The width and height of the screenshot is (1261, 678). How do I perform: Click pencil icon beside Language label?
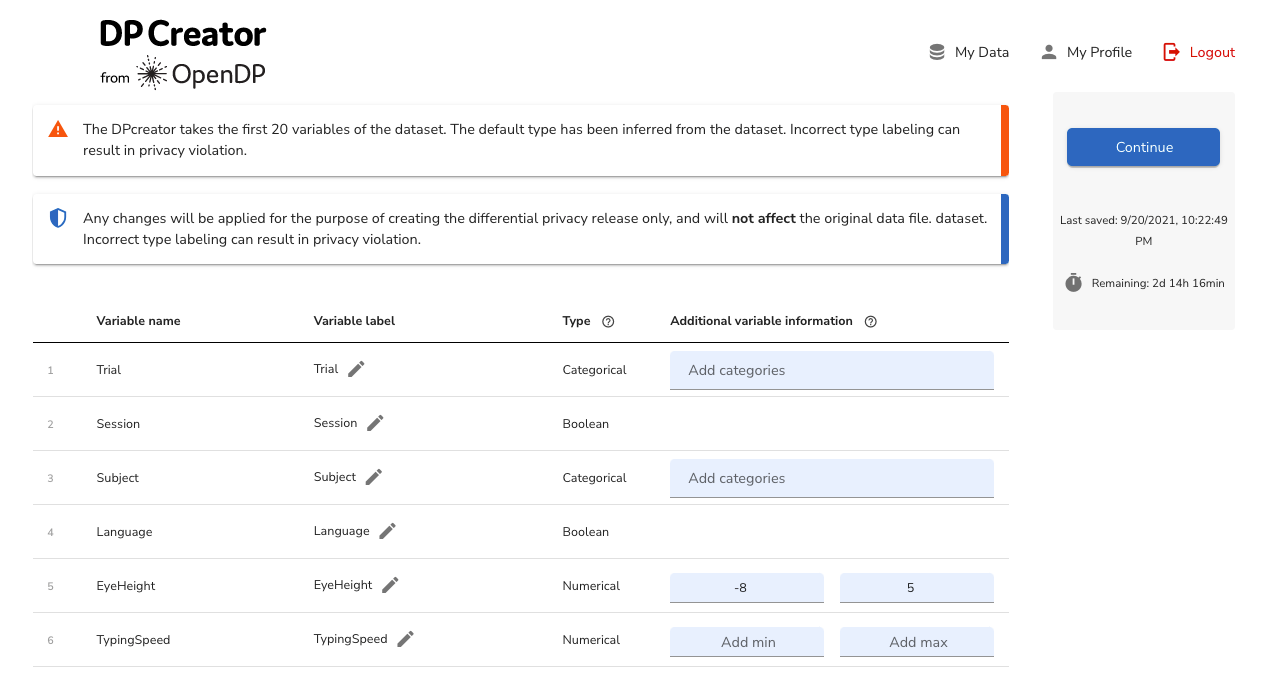[387, 531]
